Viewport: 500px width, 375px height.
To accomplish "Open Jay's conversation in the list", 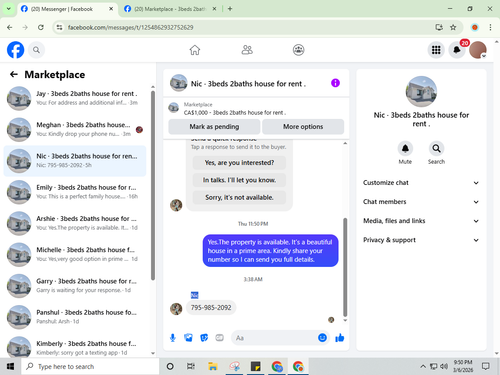I will point(75,98).
